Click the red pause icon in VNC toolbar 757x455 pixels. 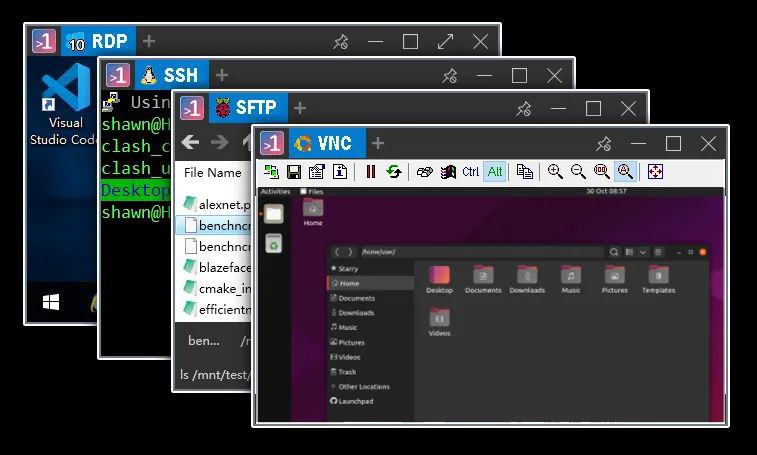point(371,172)
